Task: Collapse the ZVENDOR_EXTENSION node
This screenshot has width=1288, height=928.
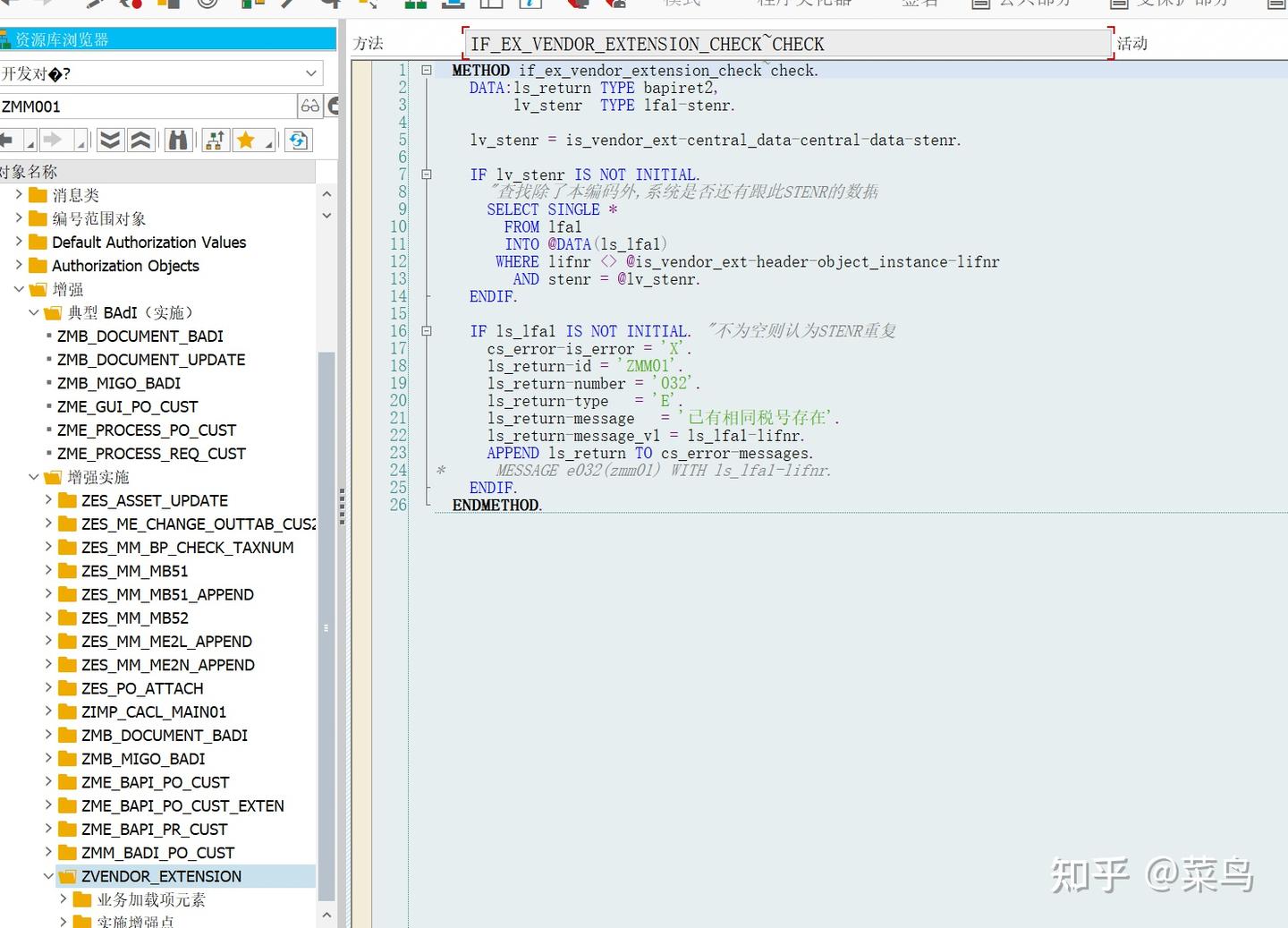Action: click(48, 876)
